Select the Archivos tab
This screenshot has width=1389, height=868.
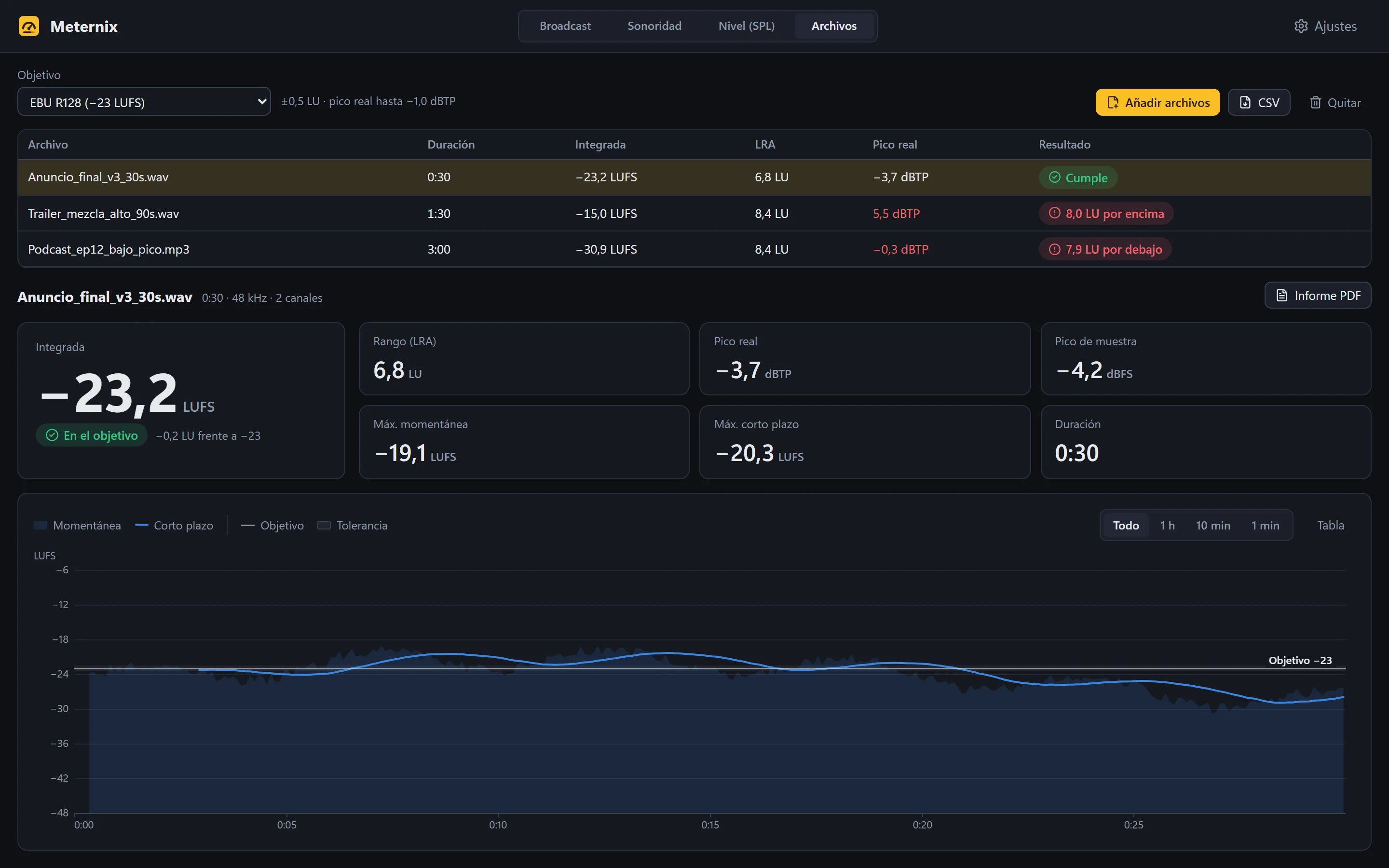pyautogui.click(x=833, y=26)
